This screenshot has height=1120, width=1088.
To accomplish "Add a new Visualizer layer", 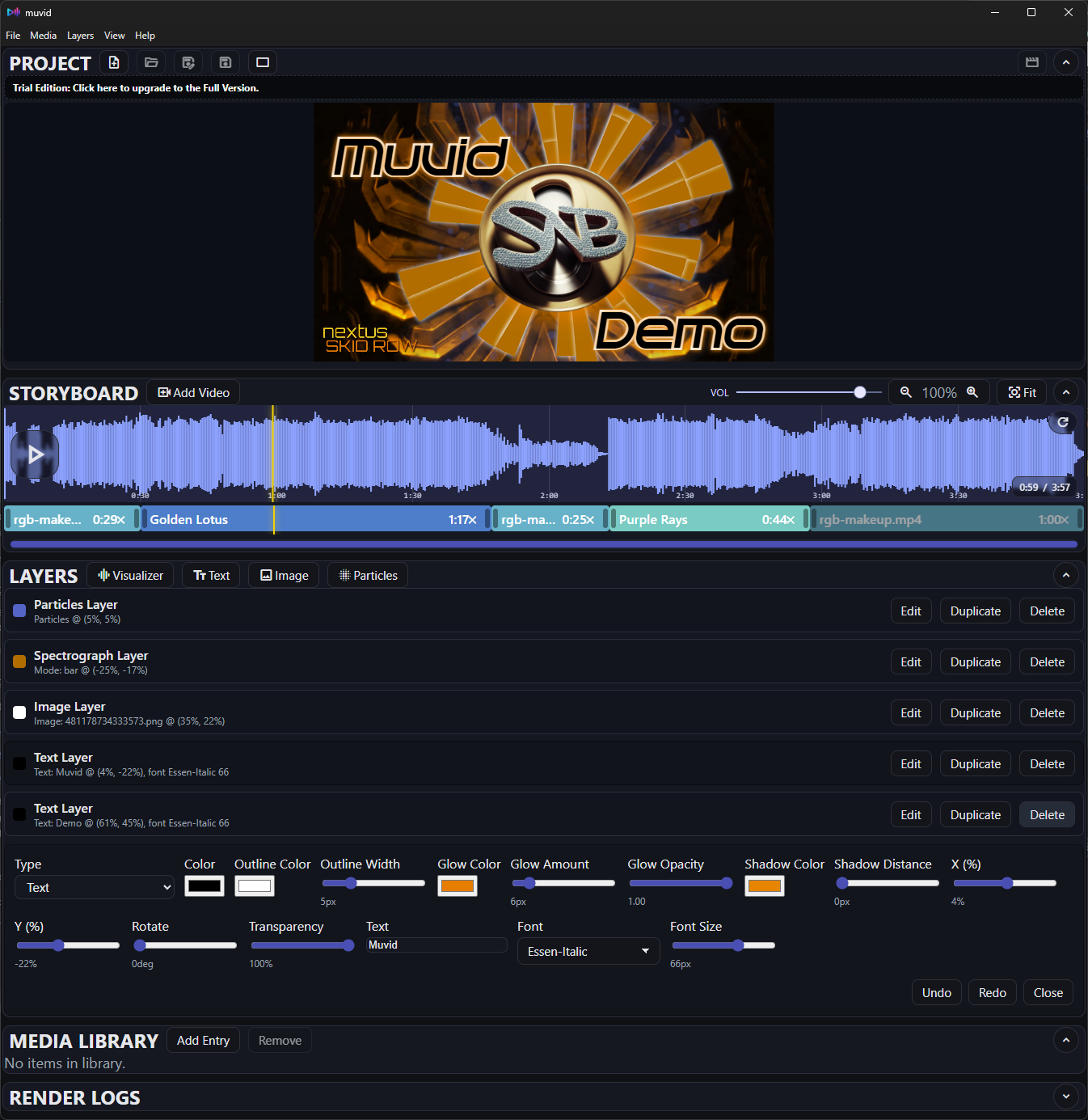I will [x=129, y=575].
